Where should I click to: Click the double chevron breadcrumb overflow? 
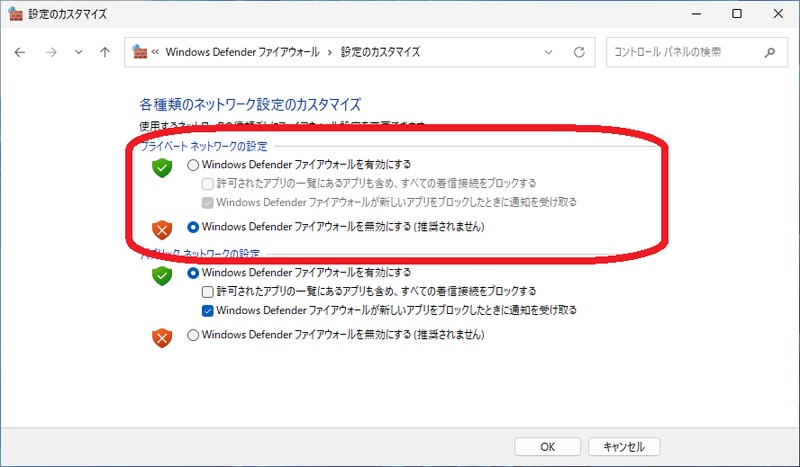155,52
